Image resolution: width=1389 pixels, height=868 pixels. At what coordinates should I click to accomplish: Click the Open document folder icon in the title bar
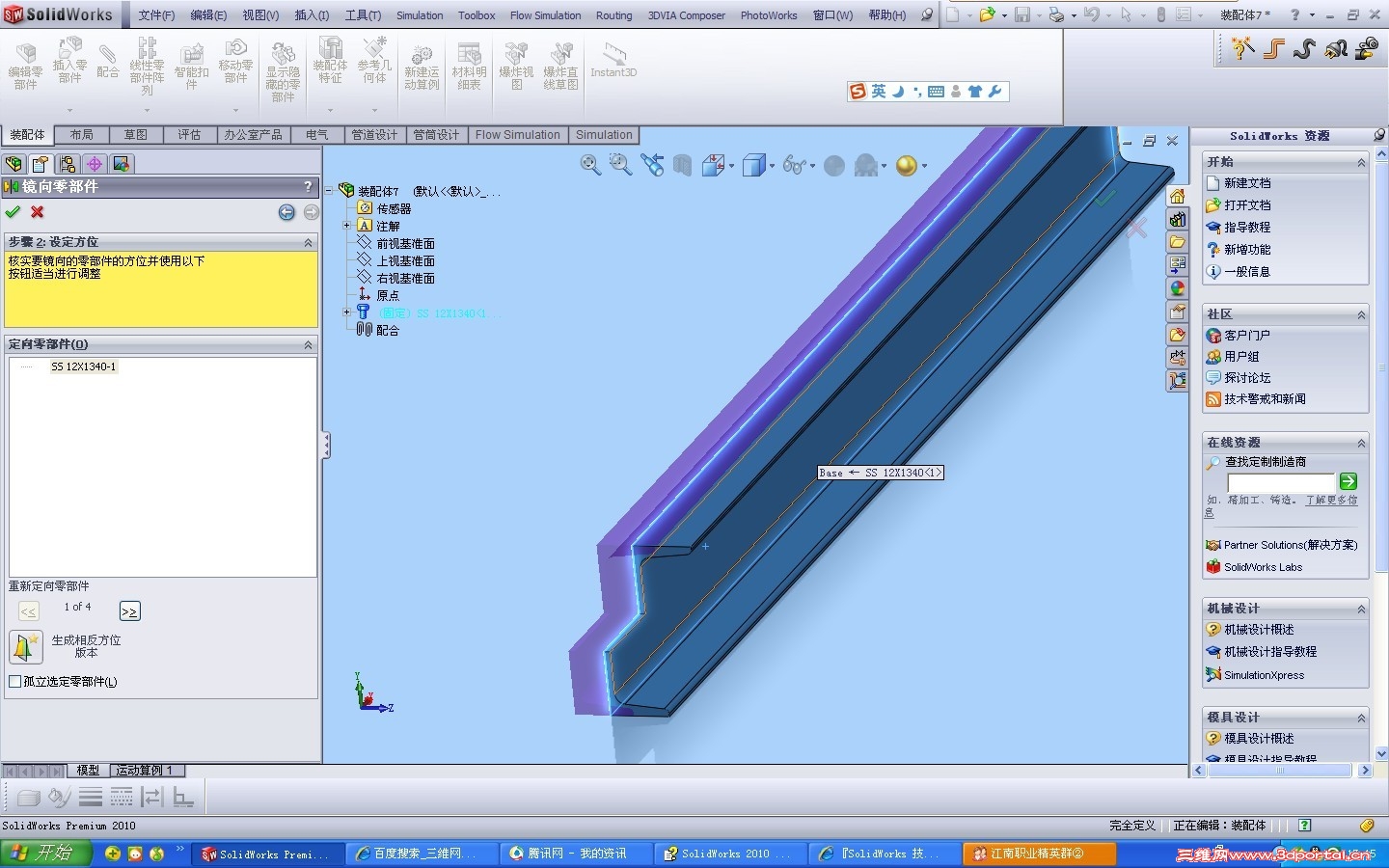point(987,14)
